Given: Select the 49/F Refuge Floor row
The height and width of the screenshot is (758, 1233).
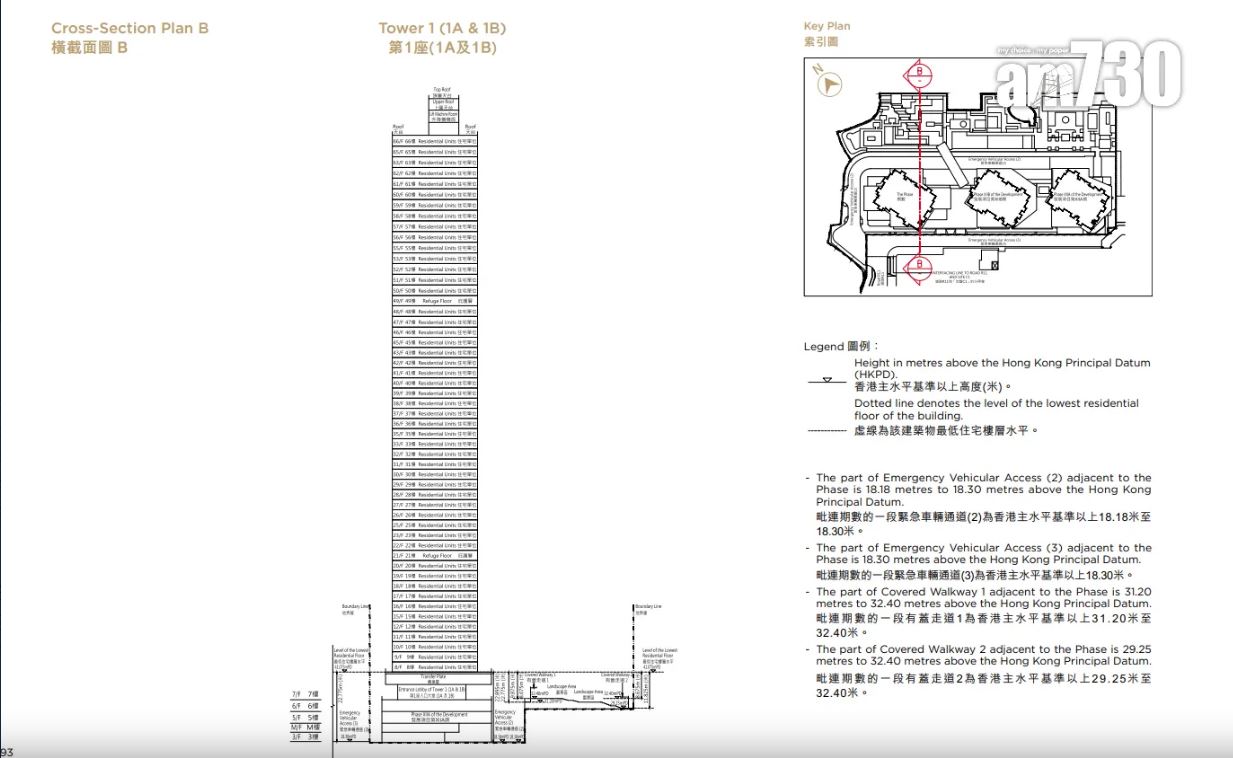Looking at the screenshot, I should click(x=434, y=300).
